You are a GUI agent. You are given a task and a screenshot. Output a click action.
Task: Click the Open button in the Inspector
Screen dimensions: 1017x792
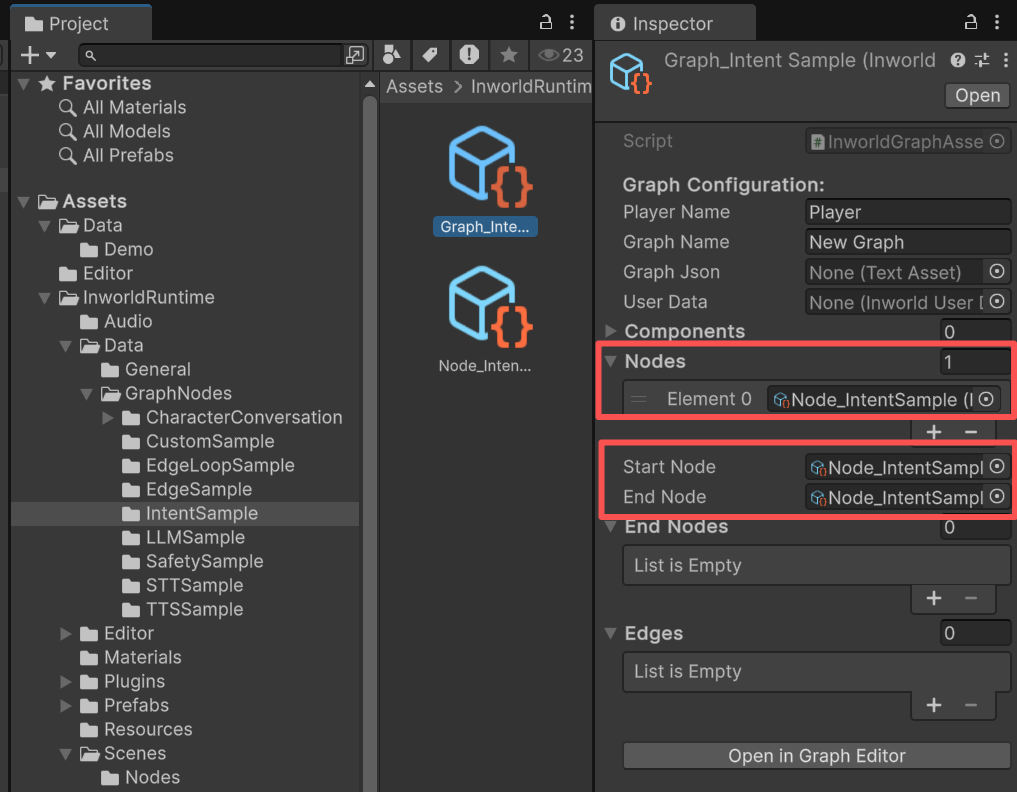pyautogui.click(x=977, y=95)
